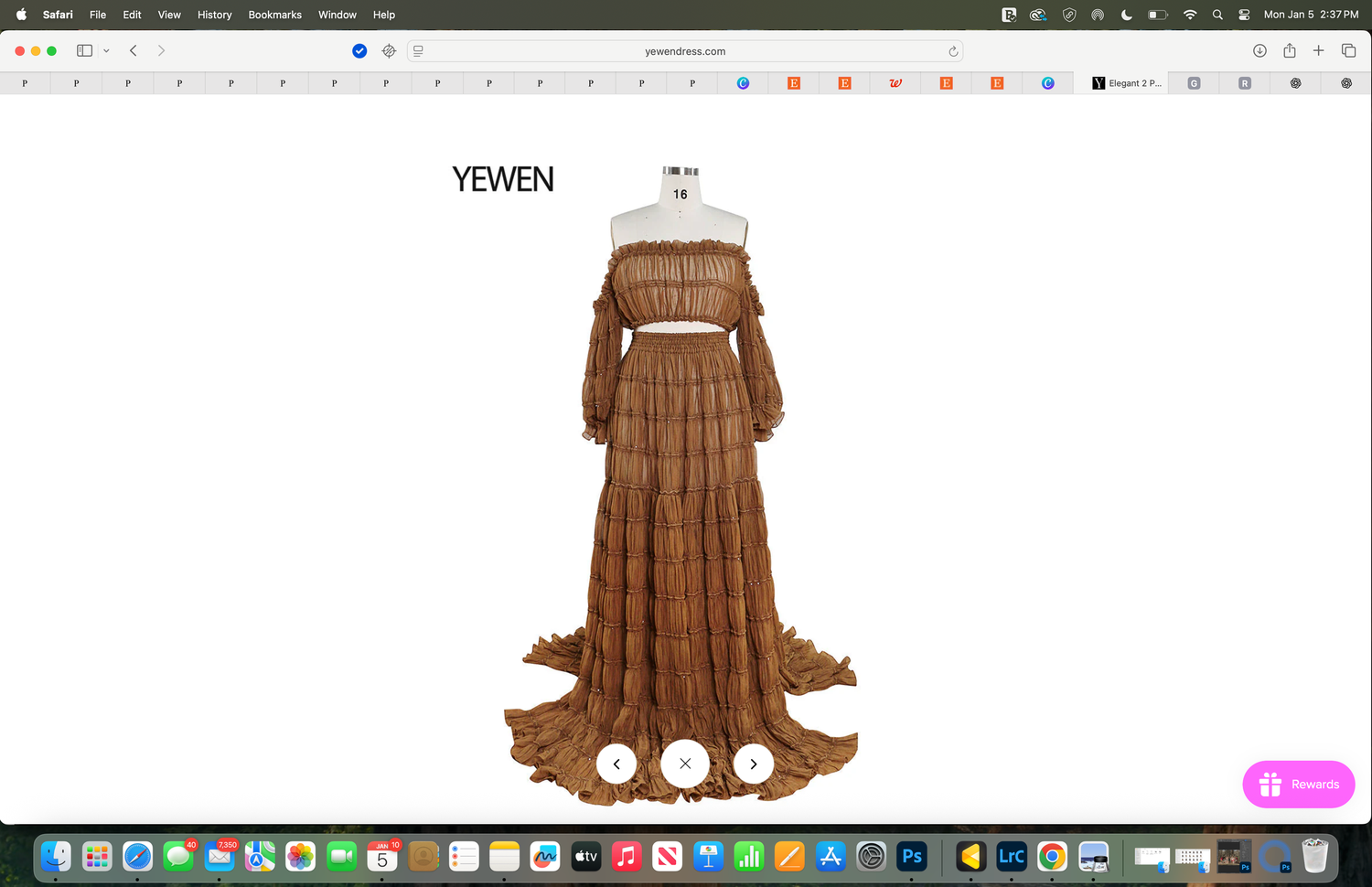Open Reminders from the dock
This screenshot has height=887, width=1372.
[464, 857]
